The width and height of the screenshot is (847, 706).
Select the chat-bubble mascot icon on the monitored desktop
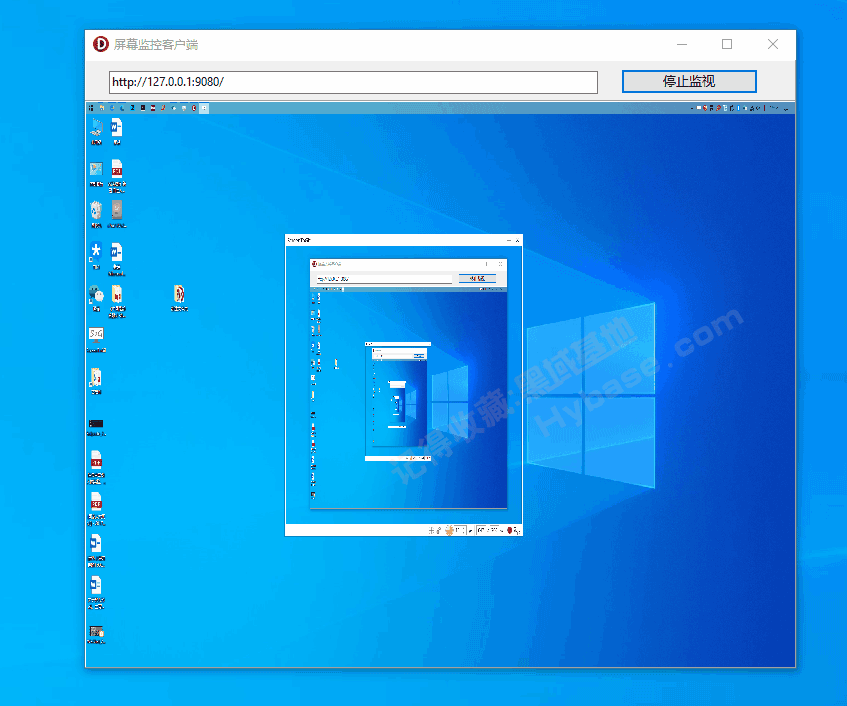(96, 298)
